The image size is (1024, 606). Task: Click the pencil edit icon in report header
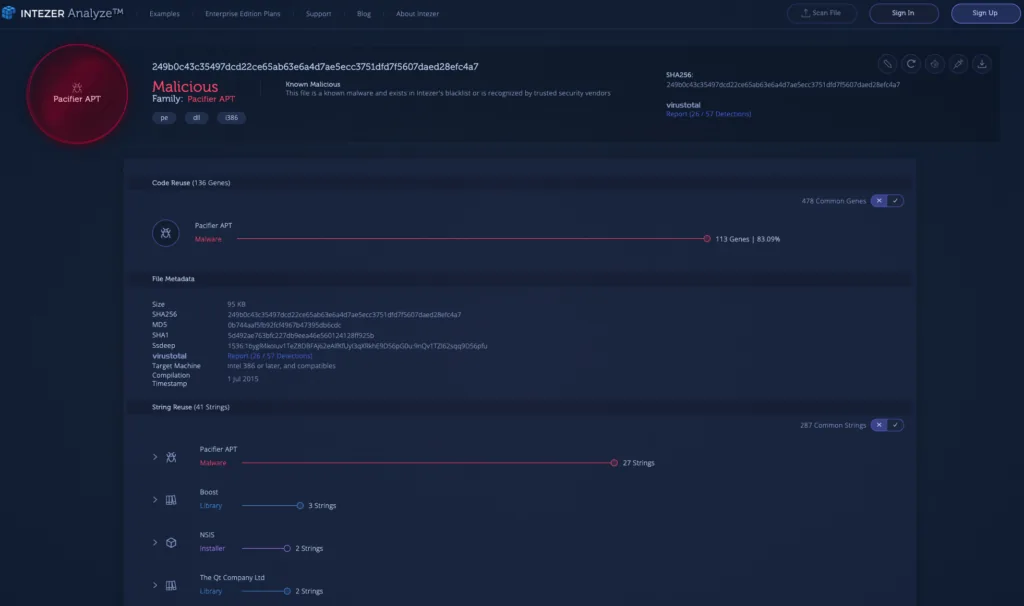[887, 64]
